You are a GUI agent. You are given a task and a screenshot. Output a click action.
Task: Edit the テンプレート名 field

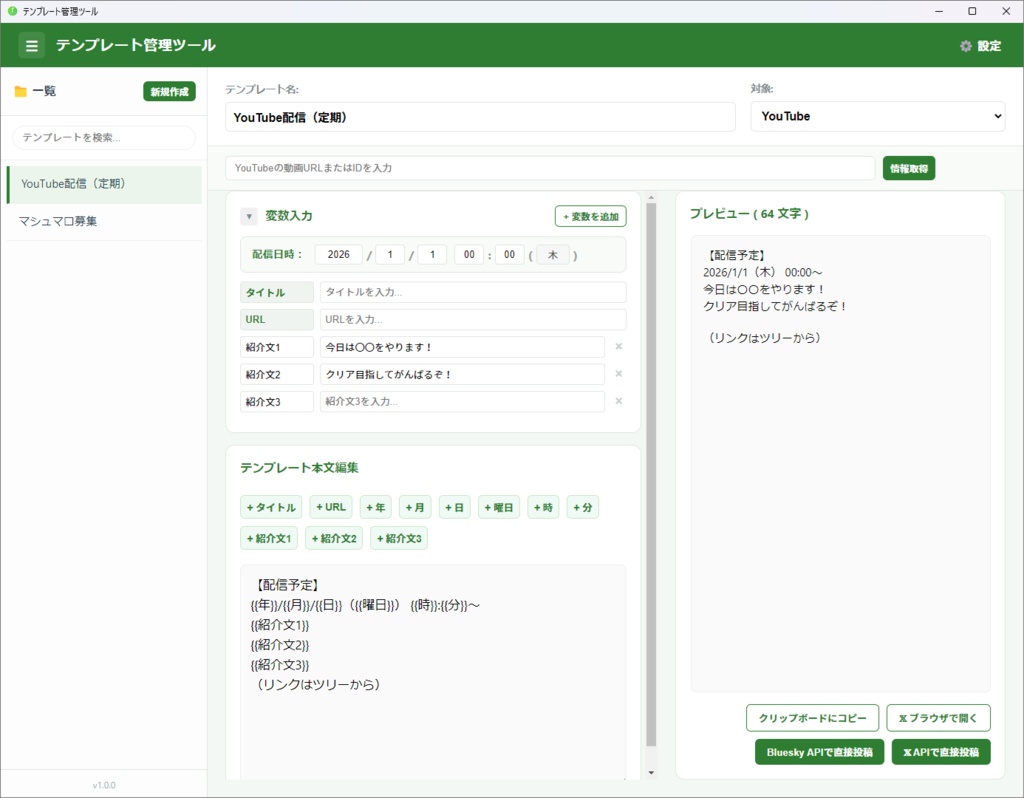[480, 117]
